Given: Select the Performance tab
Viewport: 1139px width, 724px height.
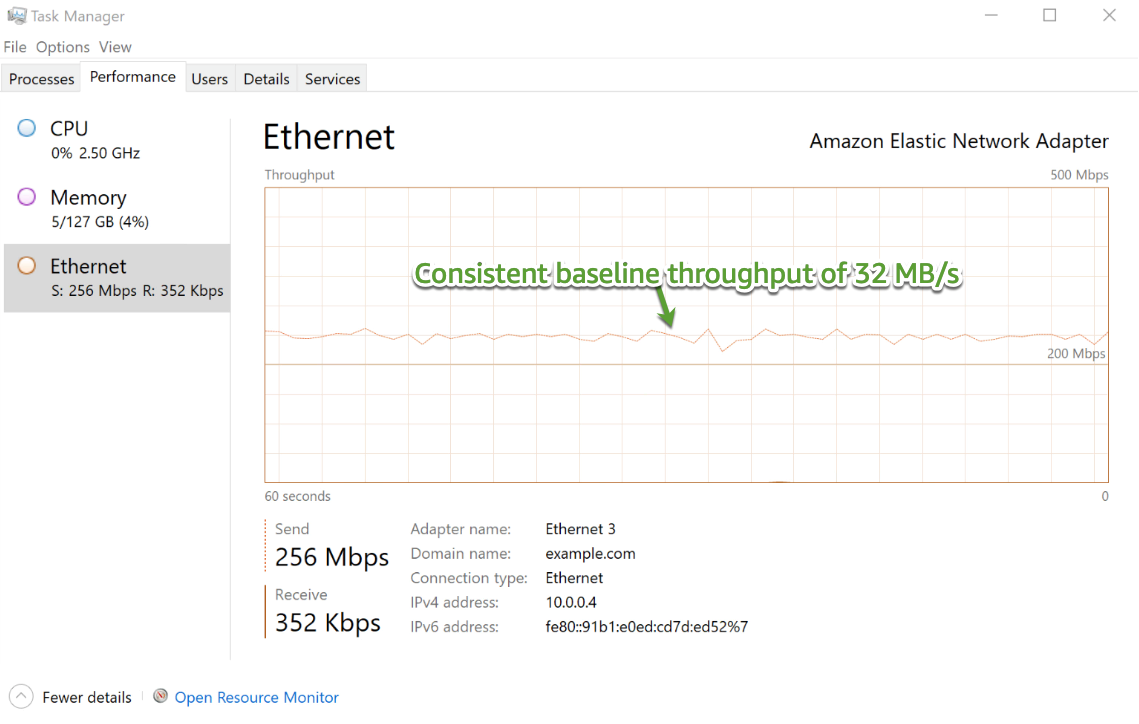Looking at the screenshot, I should [132, 76].
